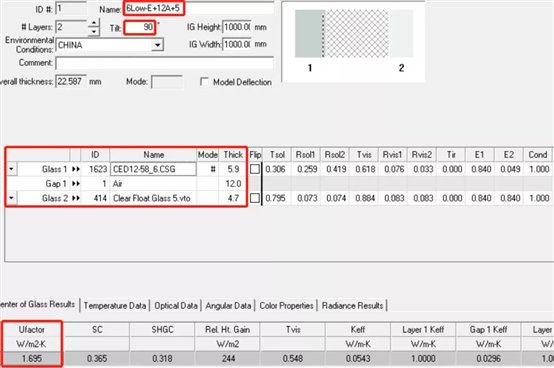Click the Name column header in layer table

click(x=153, y=155)
